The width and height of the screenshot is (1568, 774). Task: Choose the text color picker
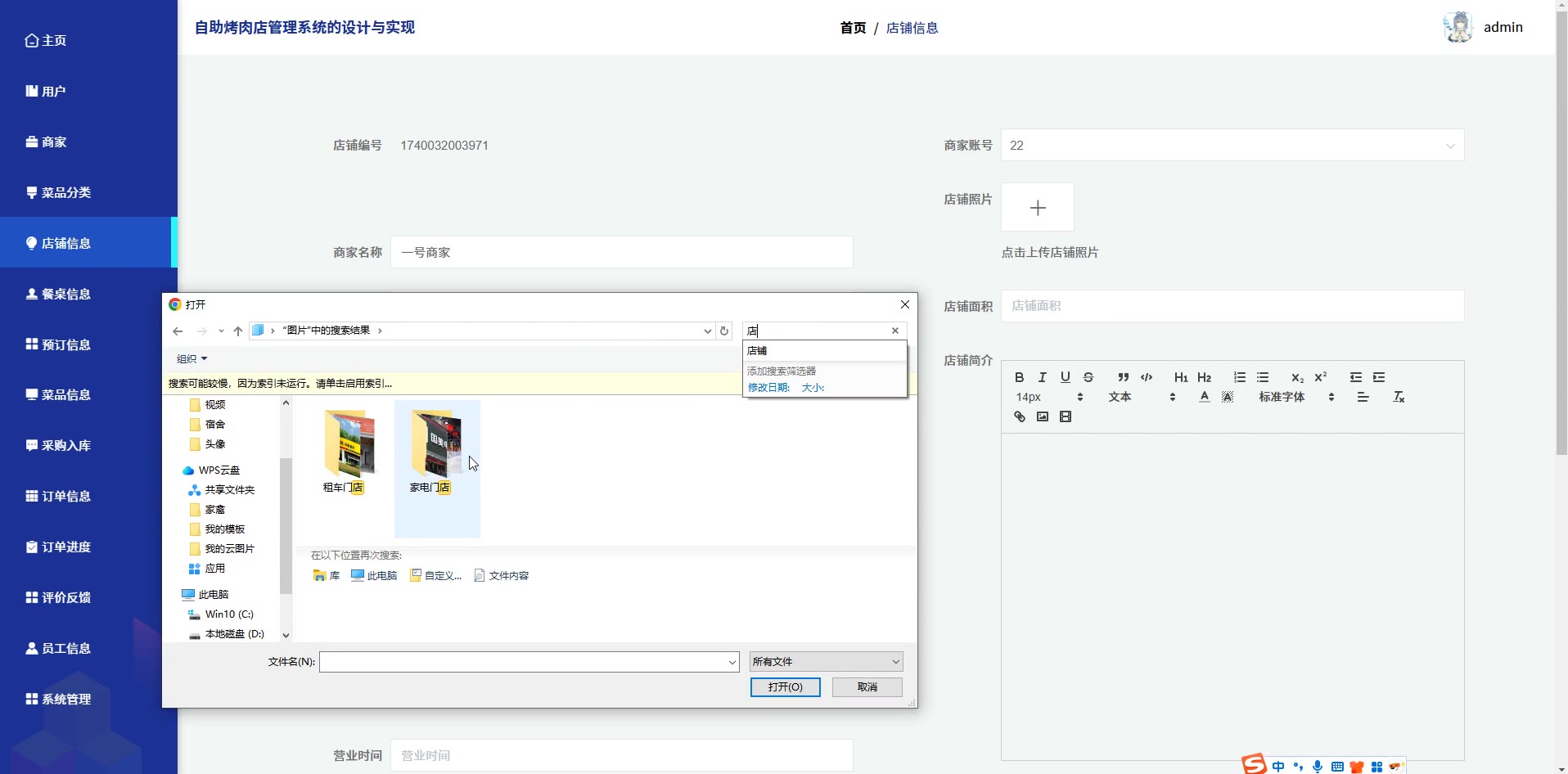click(1204, 397)
